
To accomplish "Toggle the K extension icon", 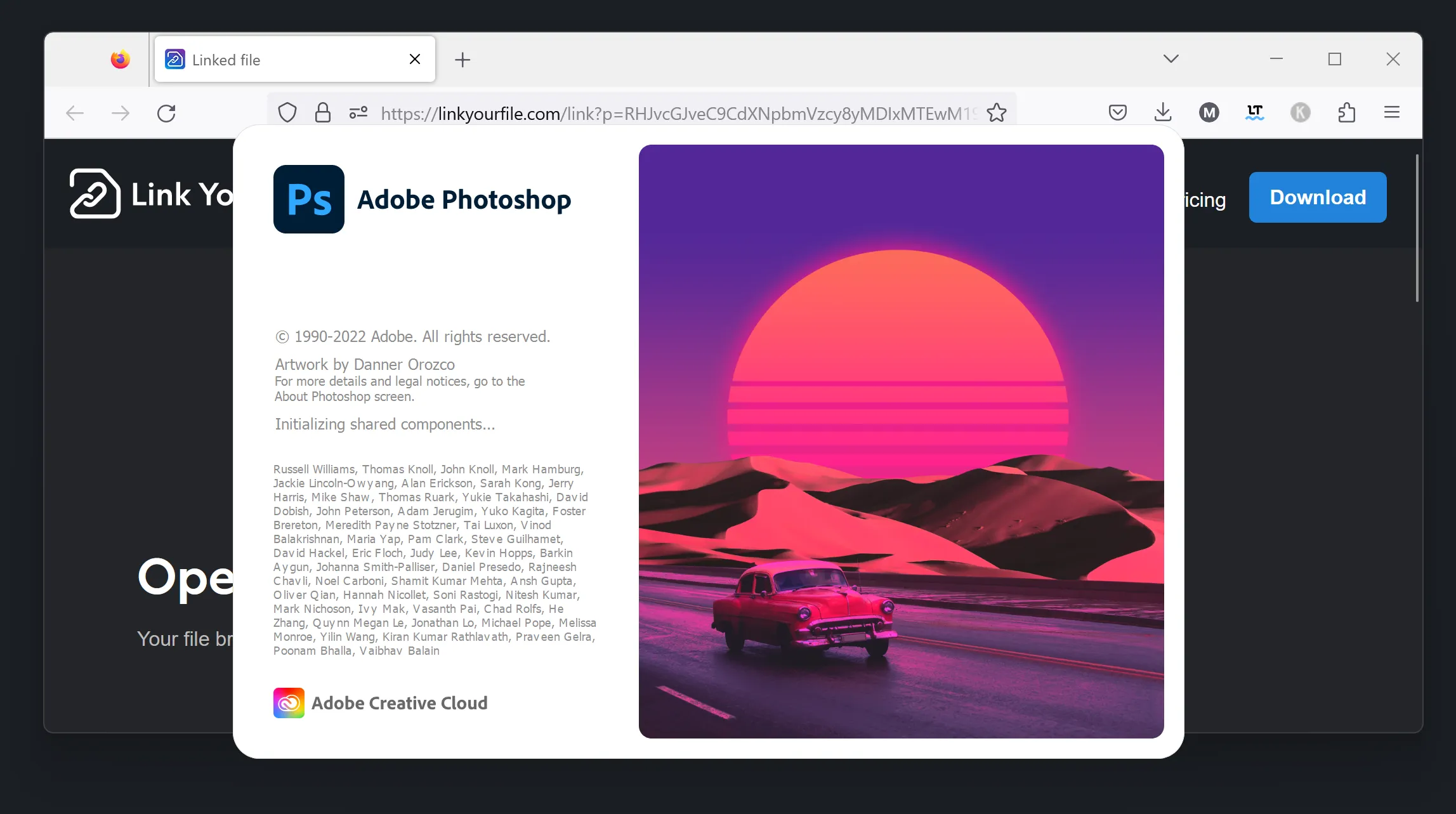I will 1301,112.
